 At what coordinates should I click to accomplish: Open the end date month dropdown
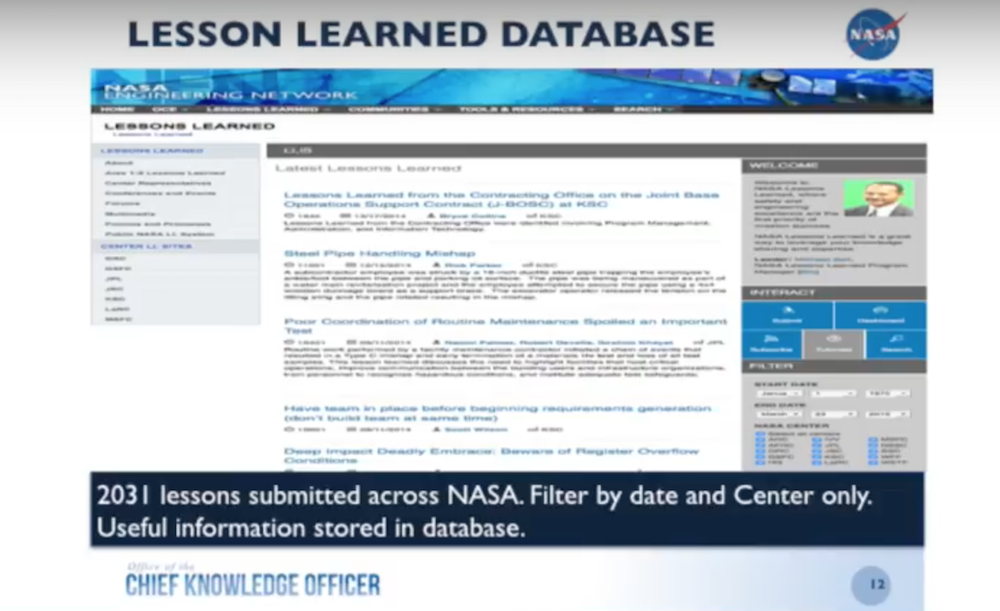(779, 414)
